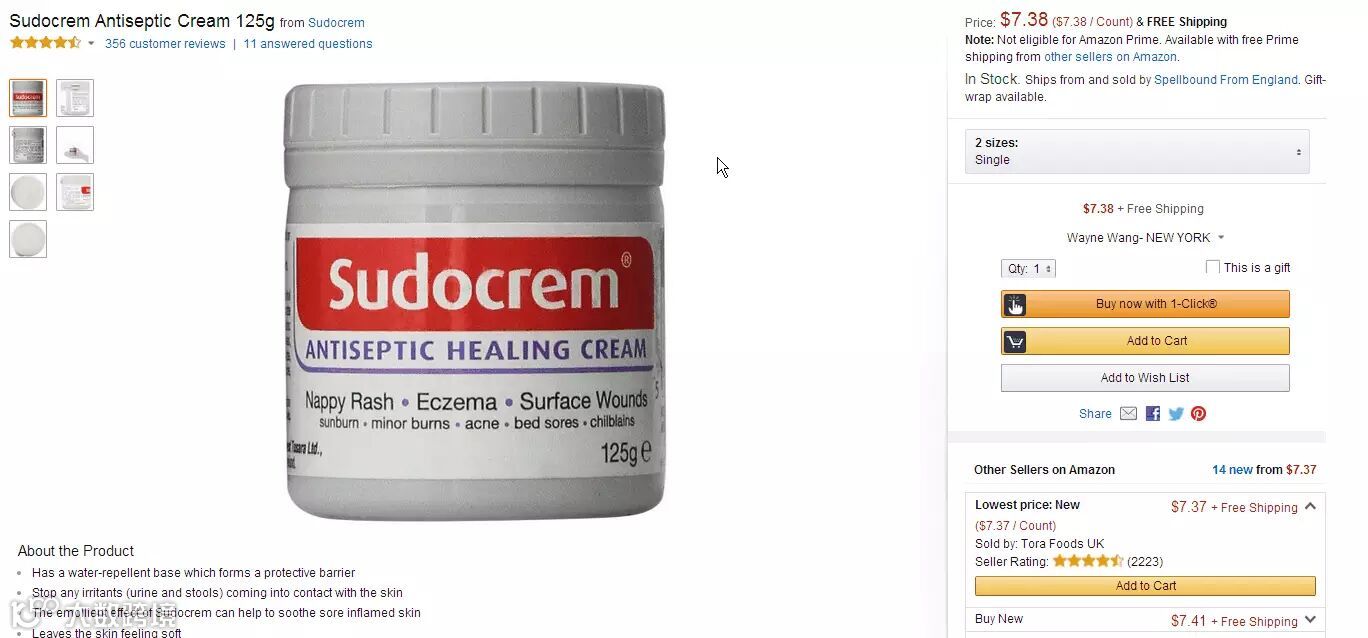
Task: Share product on Facebook icon
Action: tap(1153, 413)
